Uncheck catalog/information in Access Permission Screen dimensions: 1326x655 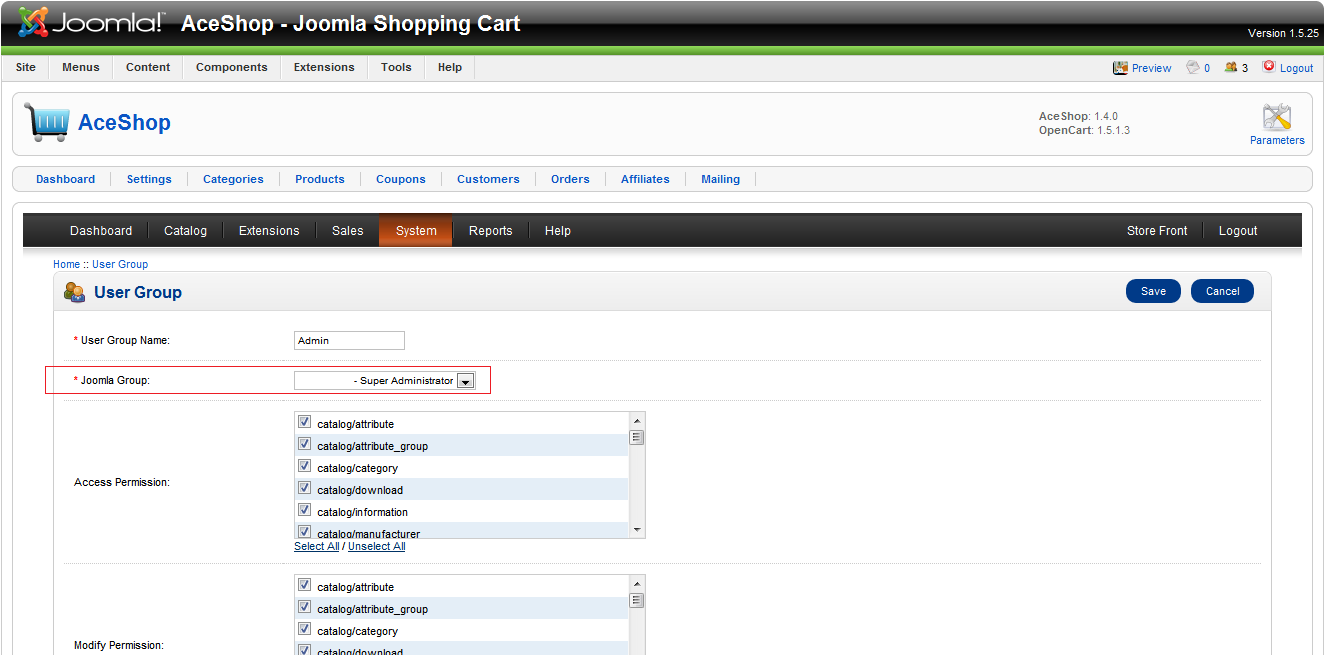305,510
